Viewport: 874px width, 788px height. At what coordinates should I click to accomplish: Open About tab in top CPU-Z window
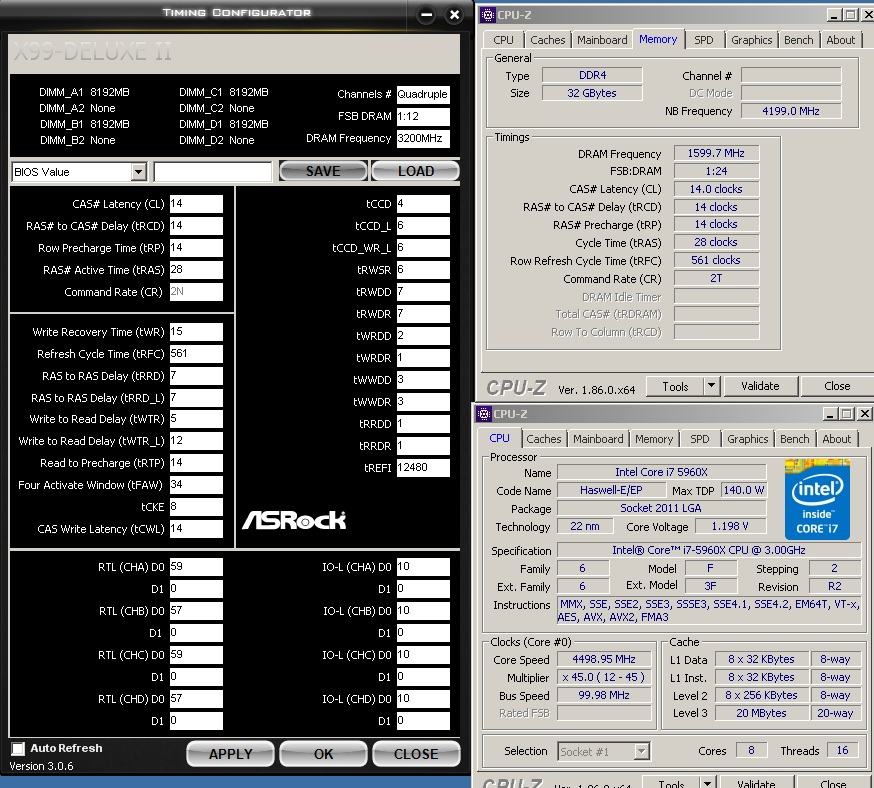(x=840, y=40)
